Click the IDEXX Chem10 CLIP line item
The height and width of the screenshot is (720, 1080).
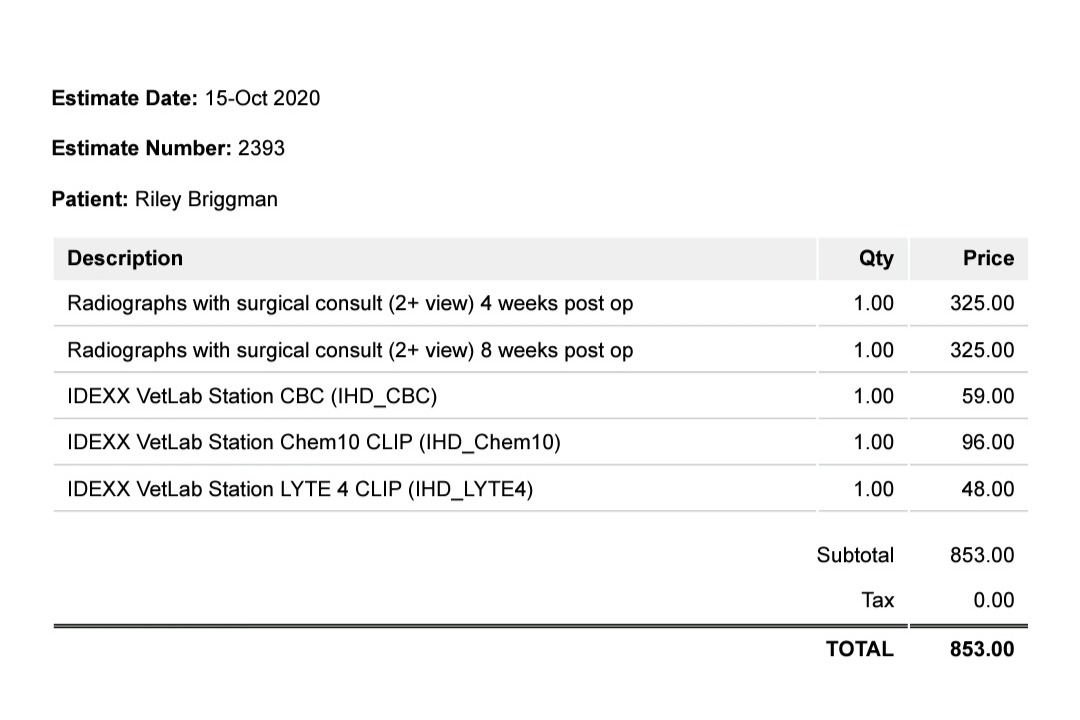pos(313,442)
